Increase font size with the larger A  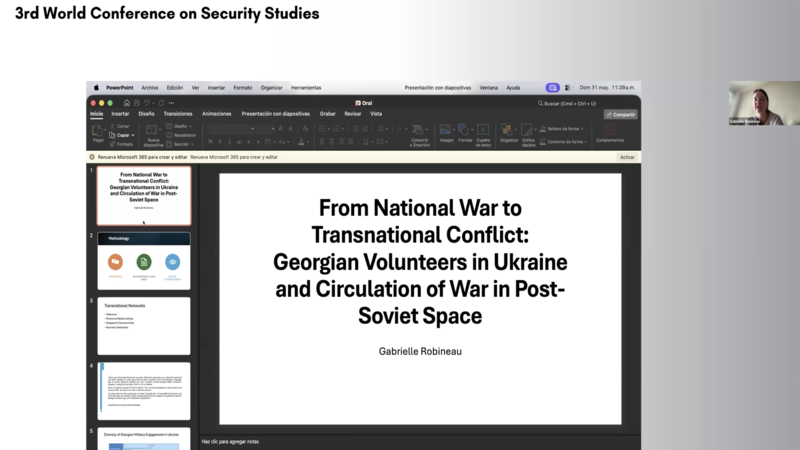click(281, 129)
